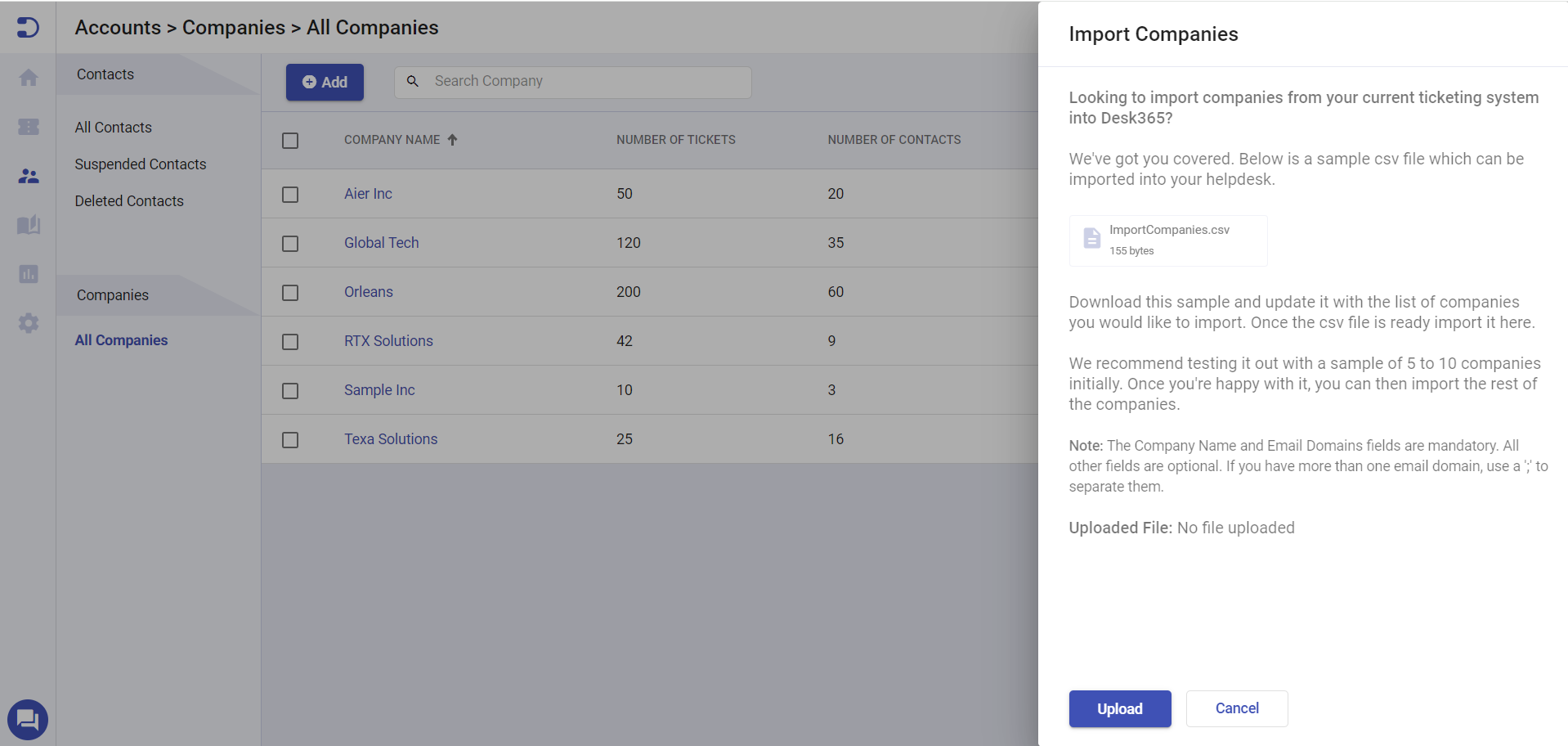Open the Contacts/people icon in the sidebar

coord(28,176)
